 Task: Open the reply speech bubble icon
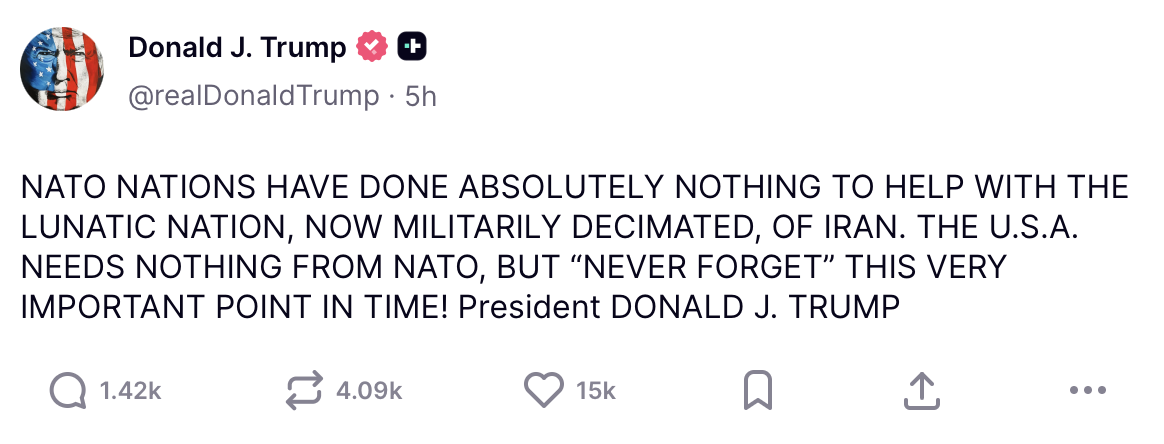[68, 391]
